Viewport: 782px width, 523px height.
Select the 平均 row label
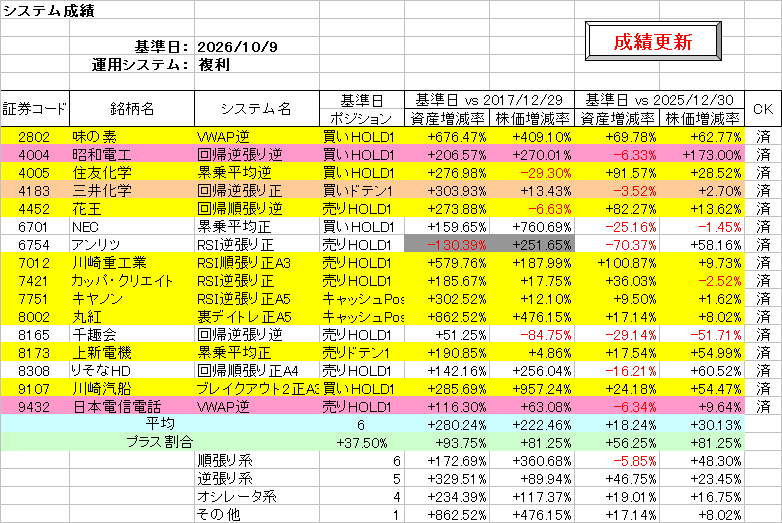(160, 424)
